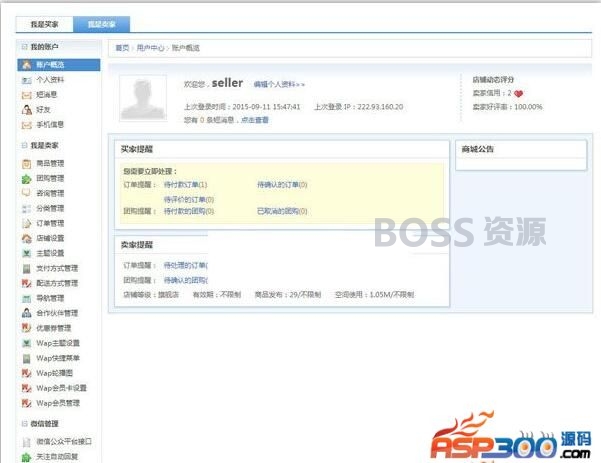Click the Wap快捷菜单 icon
This screenshot has height=463, width=601.
[26, 358]
